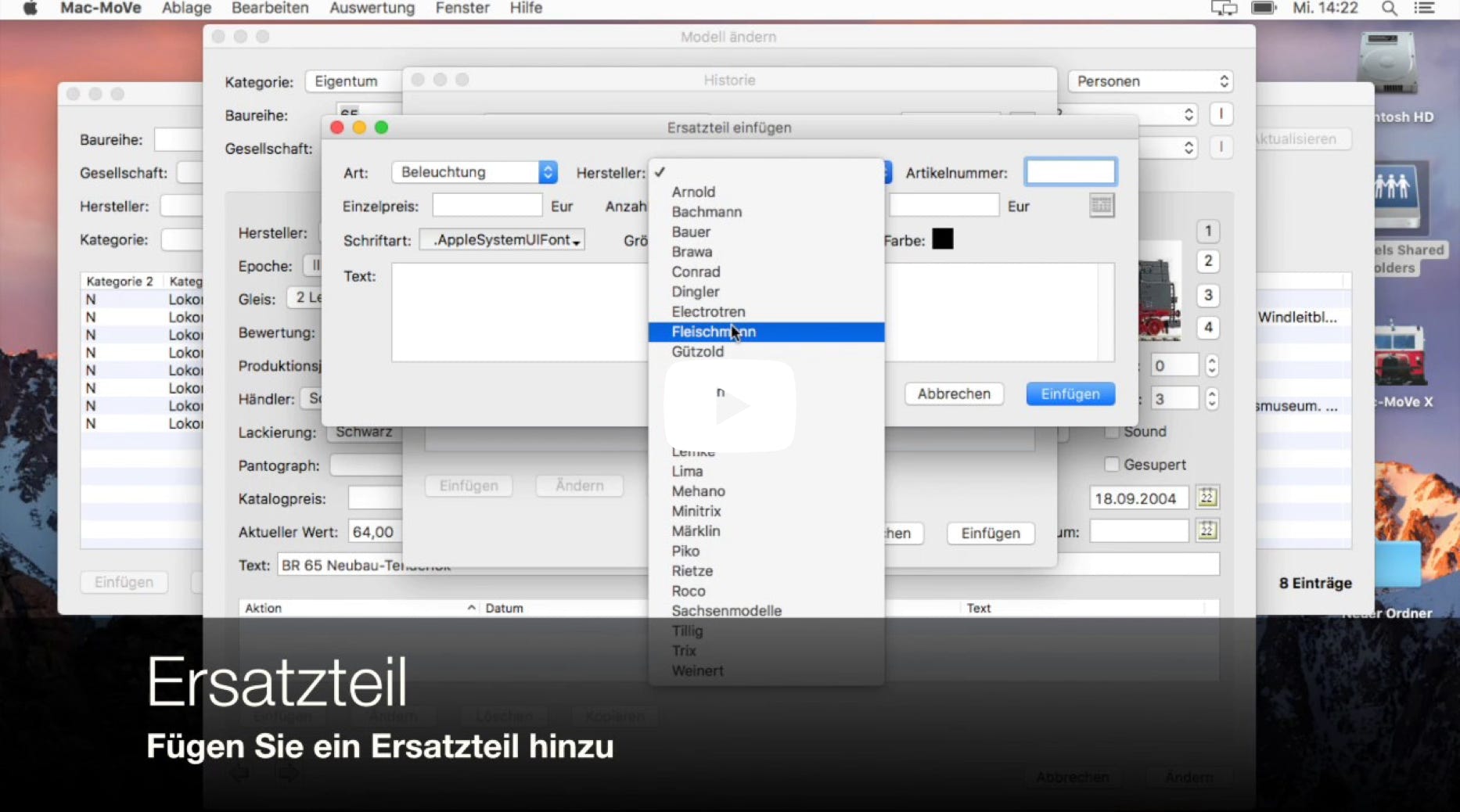
Task: Select the empty checked entry in list
Action: [766, 172]
